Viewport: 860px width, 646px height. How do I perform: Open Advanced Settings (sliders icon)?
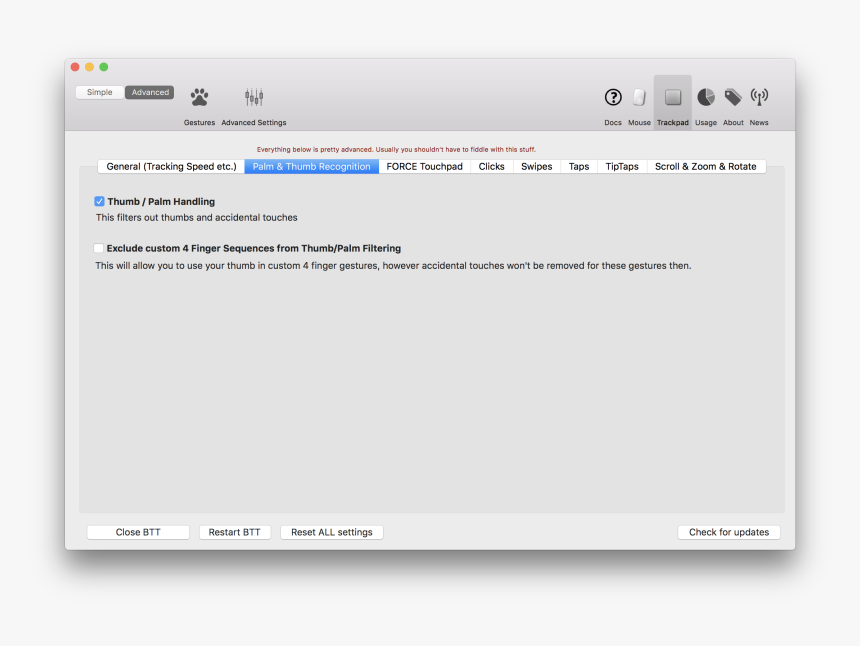(253, 97)
